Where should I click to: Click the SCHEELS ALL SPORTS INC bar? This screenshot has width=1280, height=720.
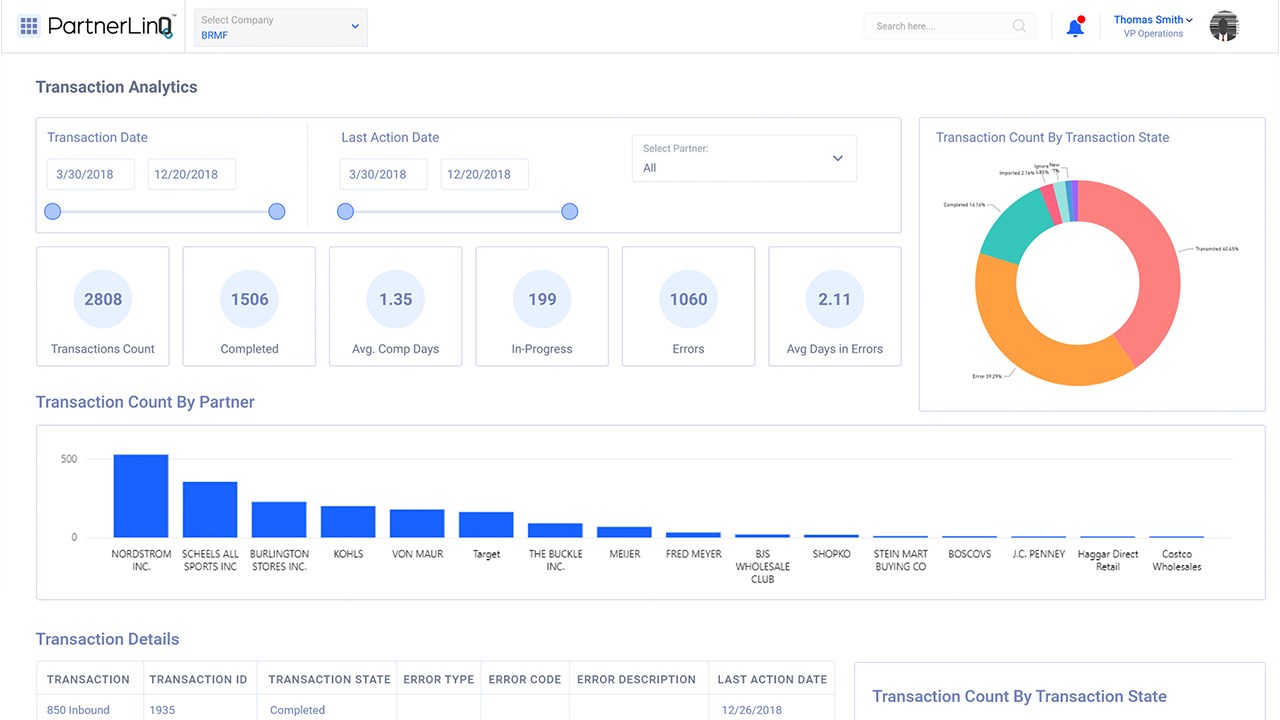coord(210,510)
